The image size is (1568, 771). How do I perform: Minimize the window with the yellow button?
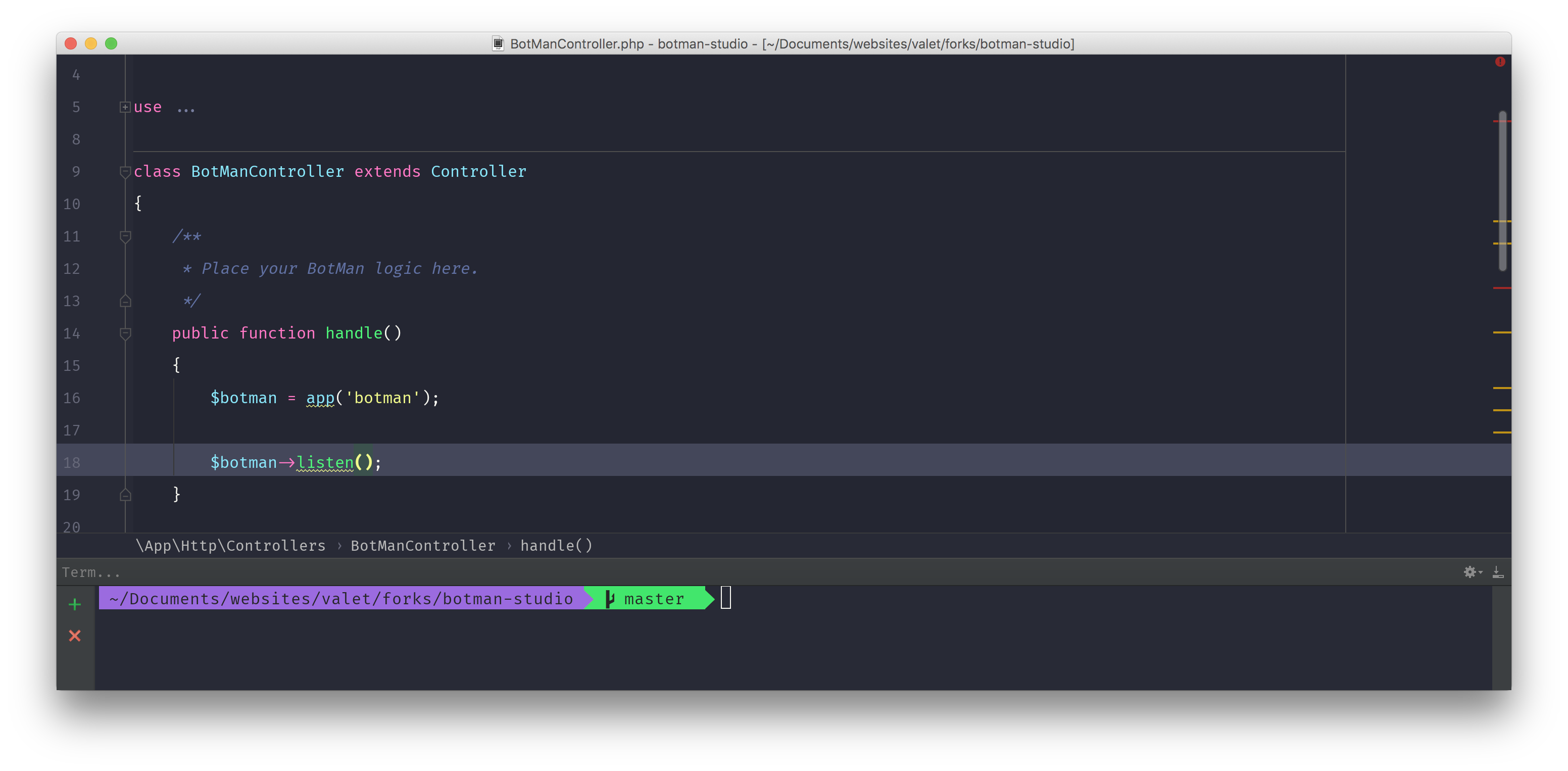(x=91, y=43)
